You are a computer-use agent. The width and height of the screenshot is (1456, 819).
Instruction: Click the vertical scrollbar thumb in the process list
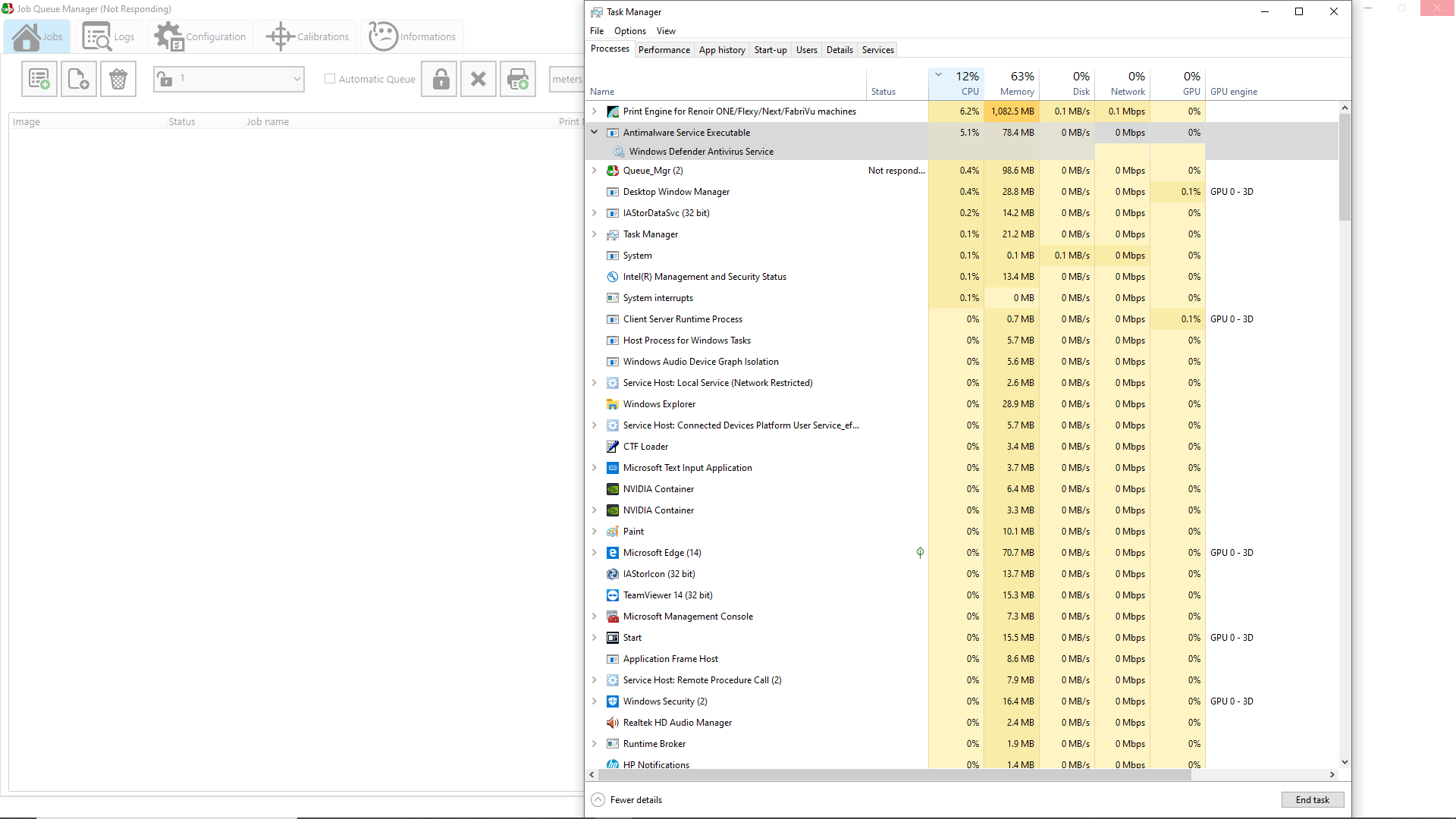(x=1345, y=167)
